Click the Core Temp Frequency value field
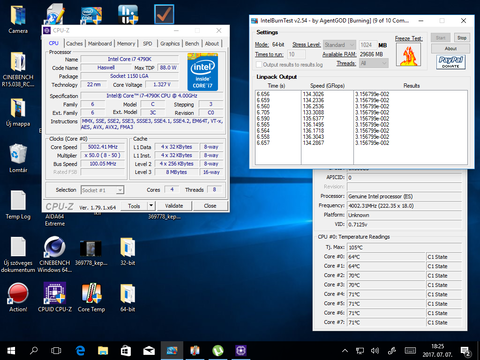 click(x=404, y=206)
